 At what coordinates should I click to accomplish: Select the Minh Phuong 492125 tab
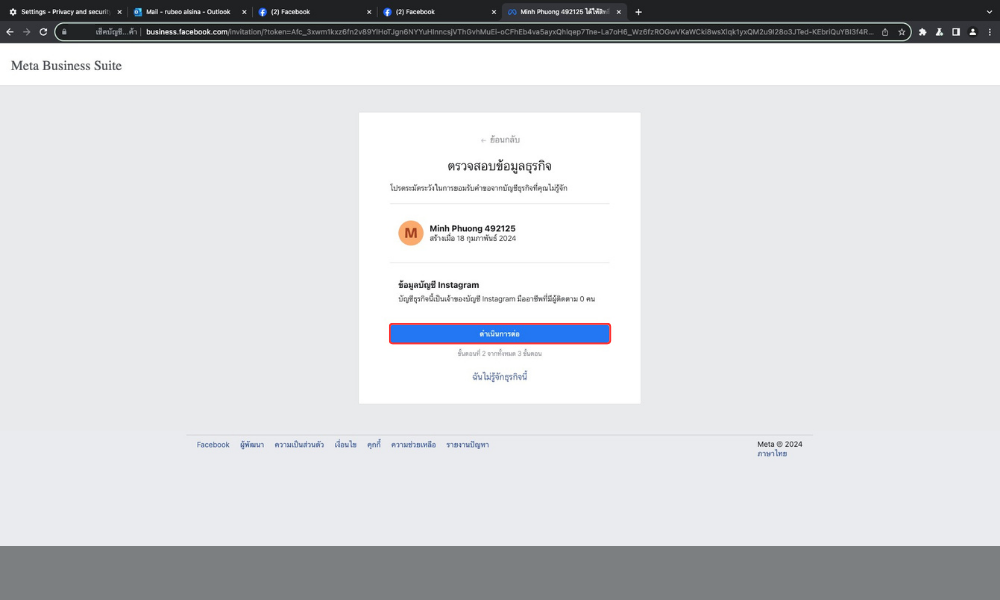(564, 12)
